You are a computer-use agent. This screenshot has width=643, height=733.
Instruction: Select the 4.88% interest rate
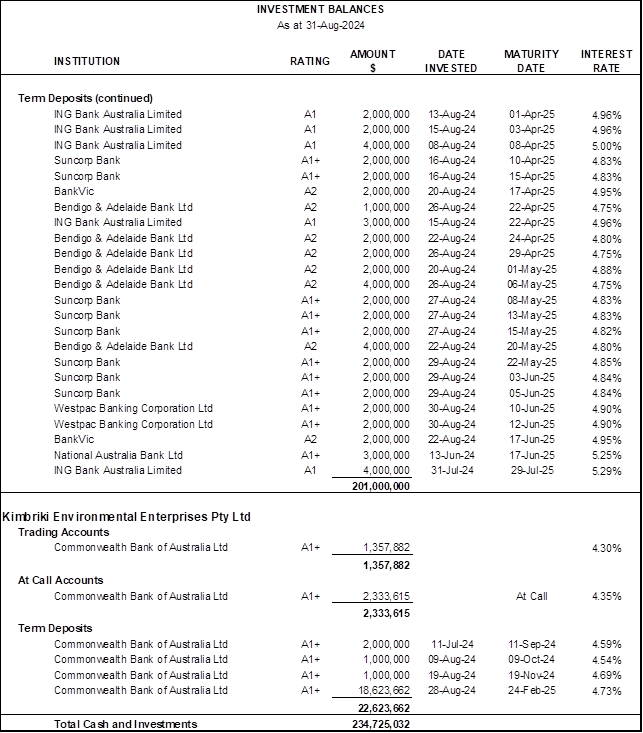point(607,270)
